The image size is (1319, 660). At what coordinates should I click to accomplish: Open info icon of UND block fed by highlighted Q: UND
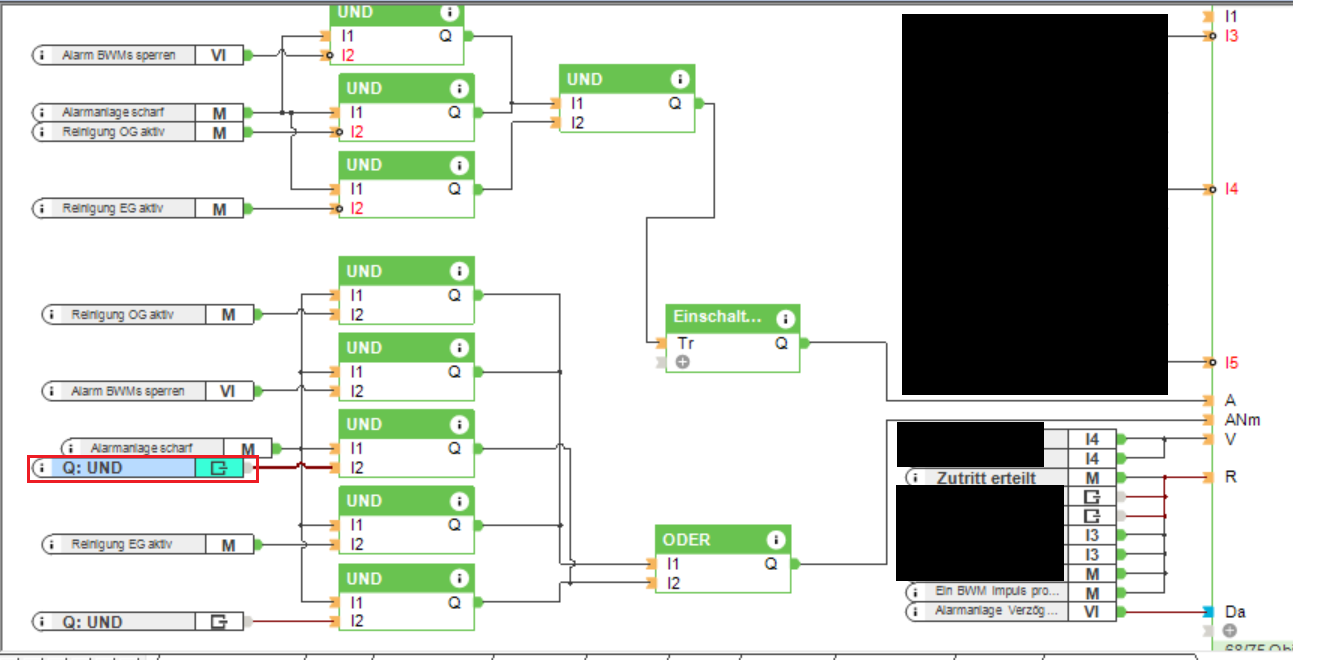click(459, 424)
